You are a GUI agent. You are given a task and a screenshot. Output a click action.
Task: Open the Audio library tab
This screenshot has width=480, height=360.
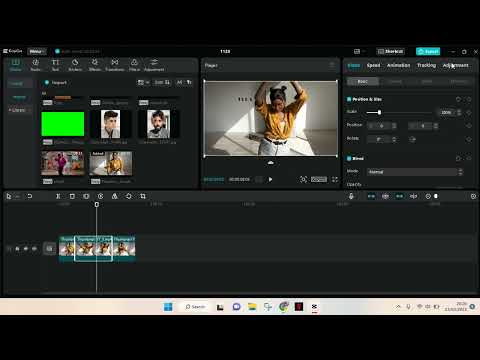tap(35, 65)
